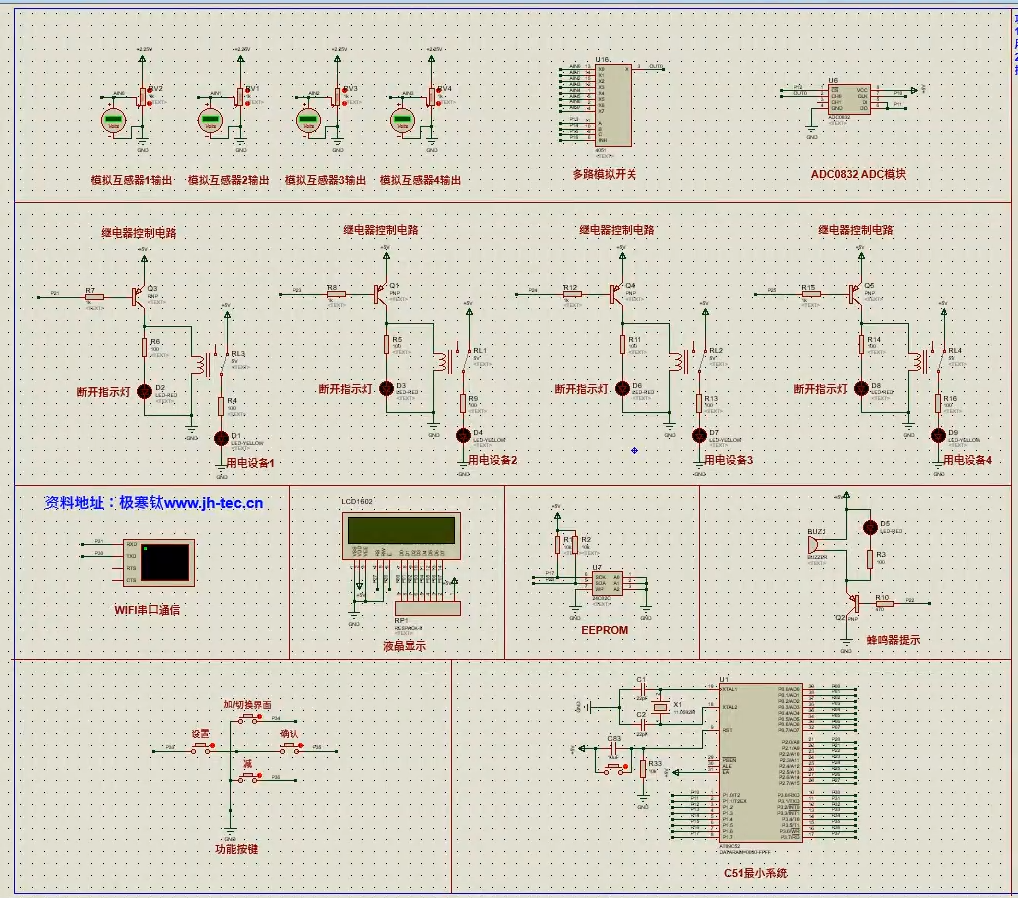Image resolution: width=1018 pixels, height=898 pixels.
Task: Select resistor R15 before transistor Q5
Action: [x=811, y=294]
